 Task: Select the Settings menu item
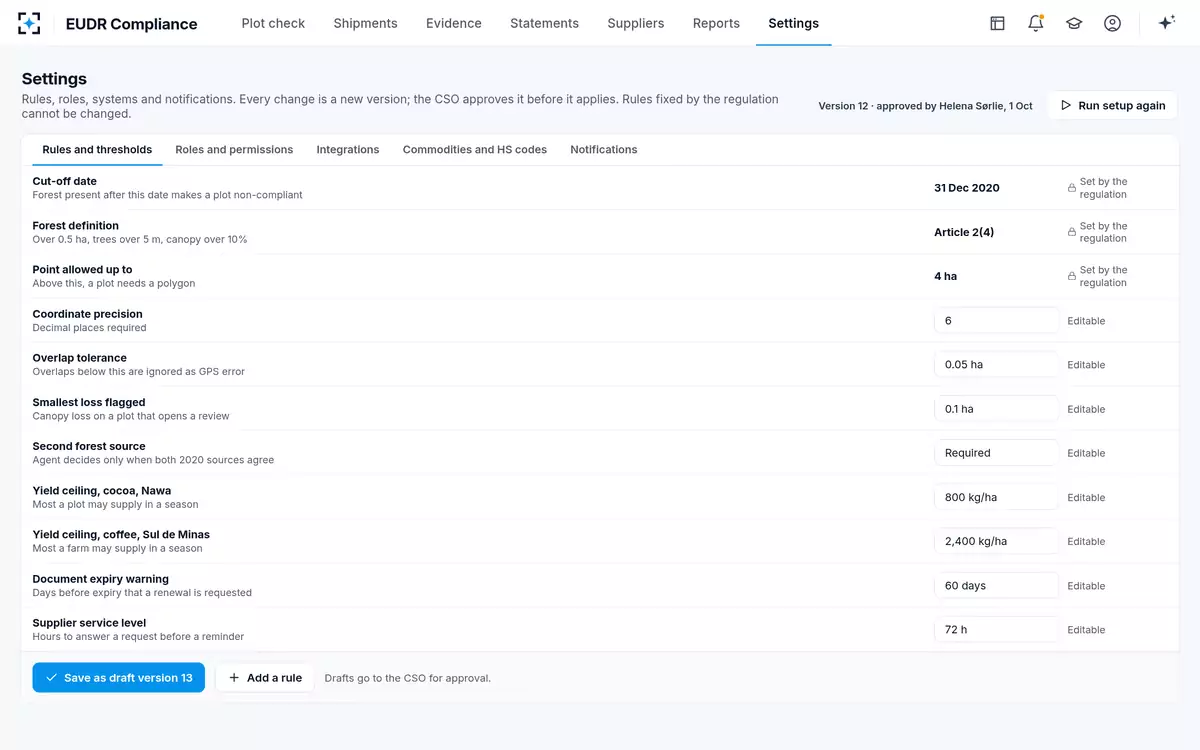coord(793,23)
